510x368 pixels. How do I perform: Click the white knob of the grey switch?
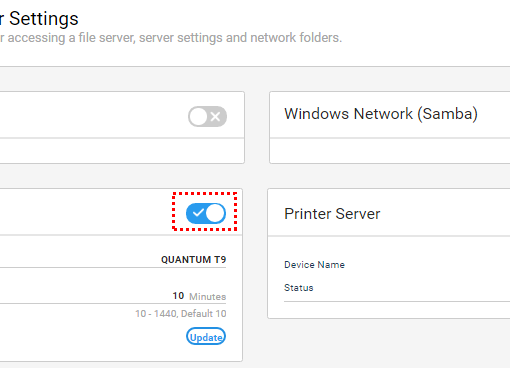(198, 117)
